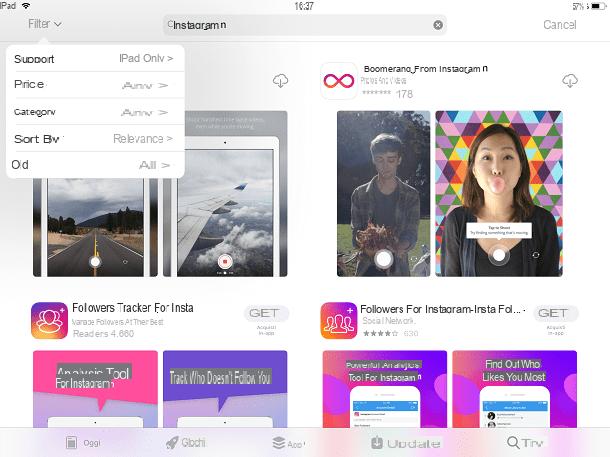Image resolution: width=610 pixels, height=457 pixels.
Task: Click into the Instagram search field
Action: (x=304, y=25)
